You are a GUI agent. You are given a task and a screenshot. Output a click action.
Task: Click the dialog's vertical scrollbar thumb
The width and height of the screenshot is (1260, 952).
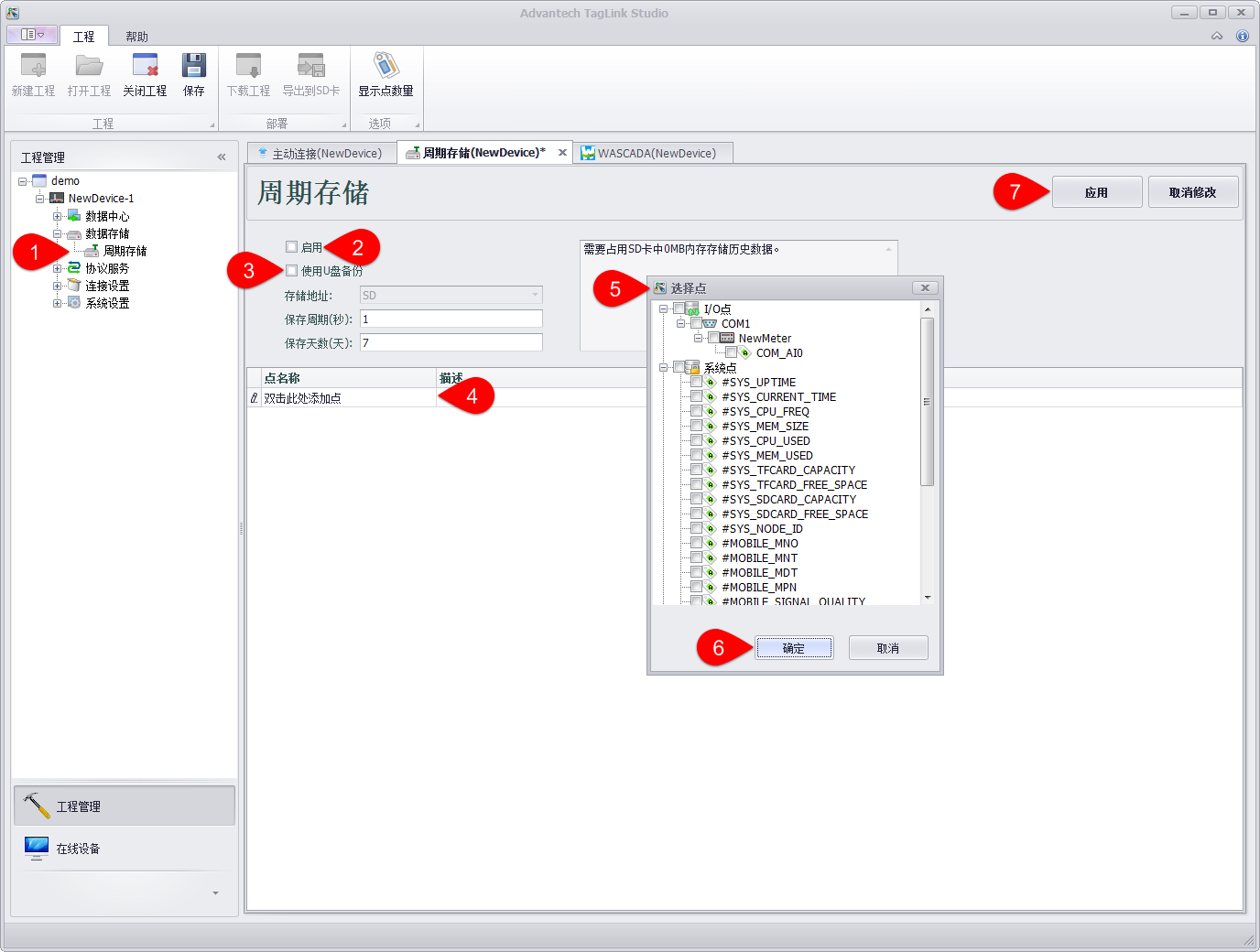click(x=927, y=403)
